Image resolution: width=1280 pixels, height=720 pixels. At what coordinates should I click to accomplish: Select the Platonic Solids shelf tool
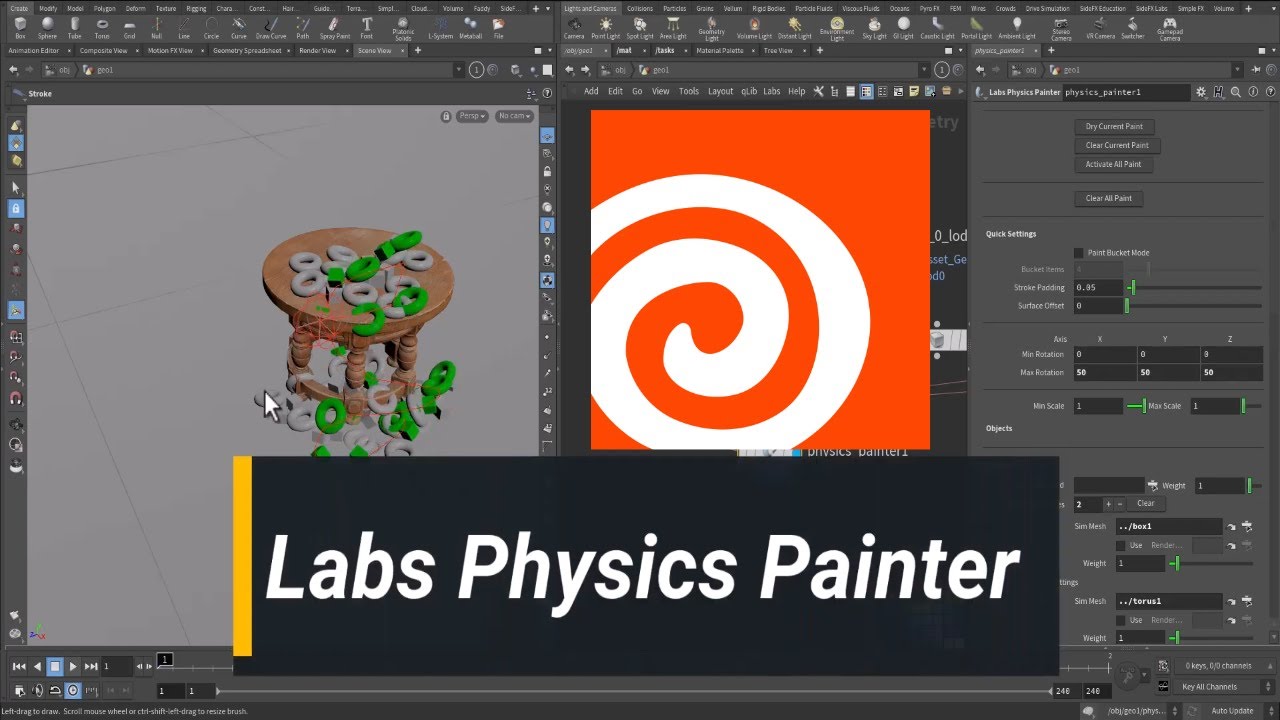tap(403, 29)
